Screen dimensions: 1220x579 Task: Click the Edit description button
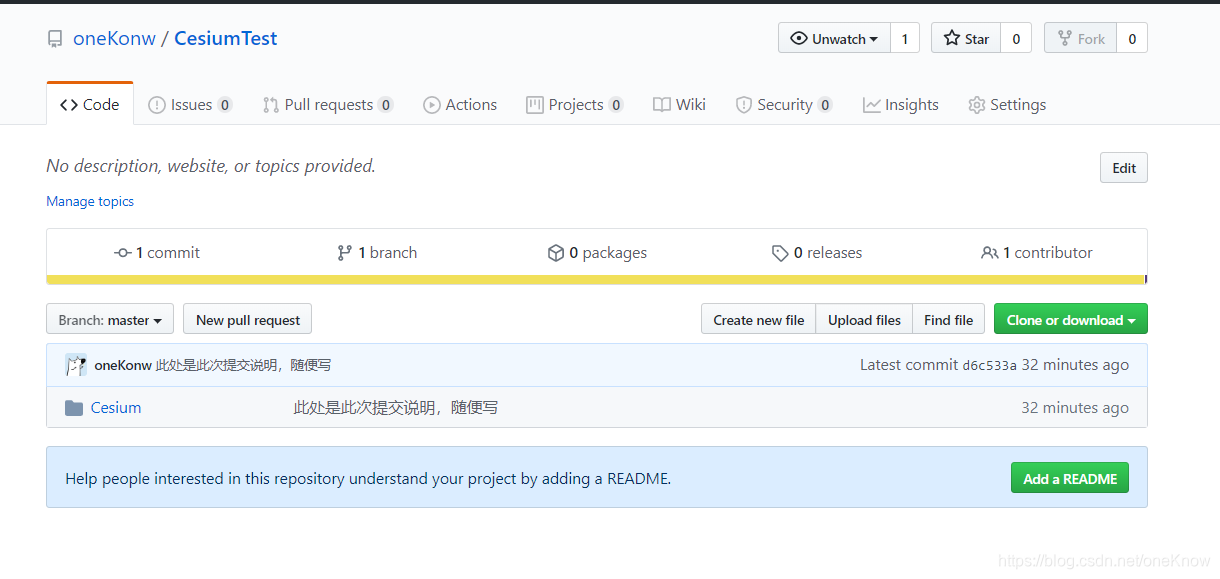tap(1124, 168)
